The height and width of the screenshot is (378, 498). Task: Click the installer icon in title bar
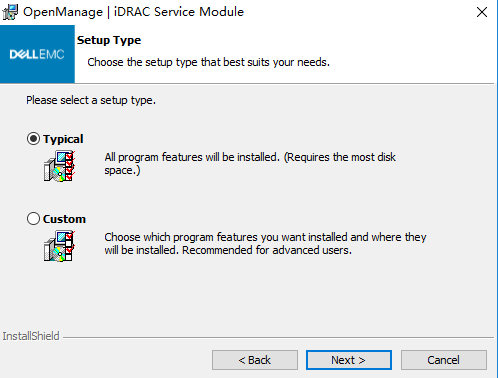click(10, 12)
